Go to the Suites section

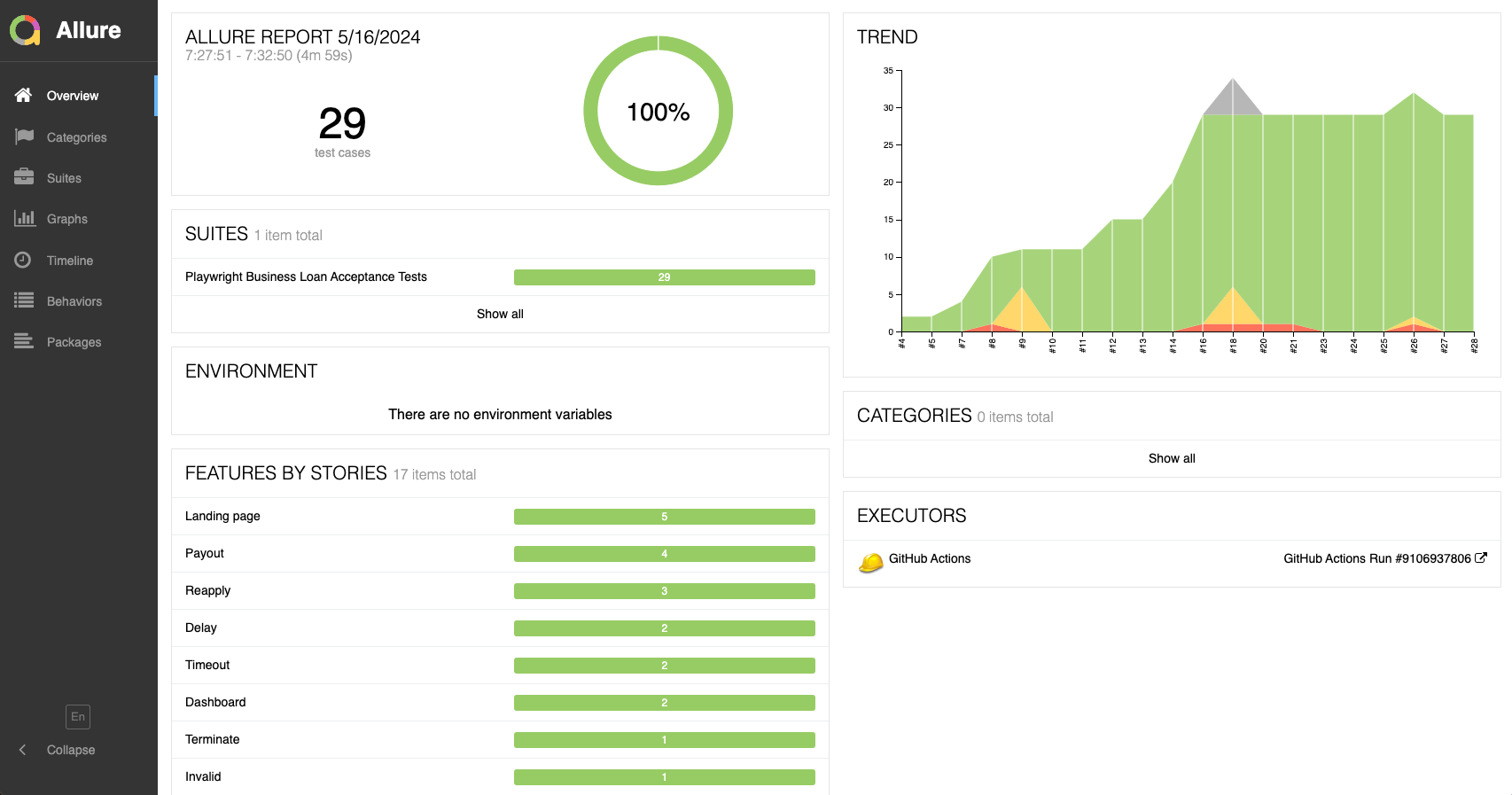click(x=79, y=178)
